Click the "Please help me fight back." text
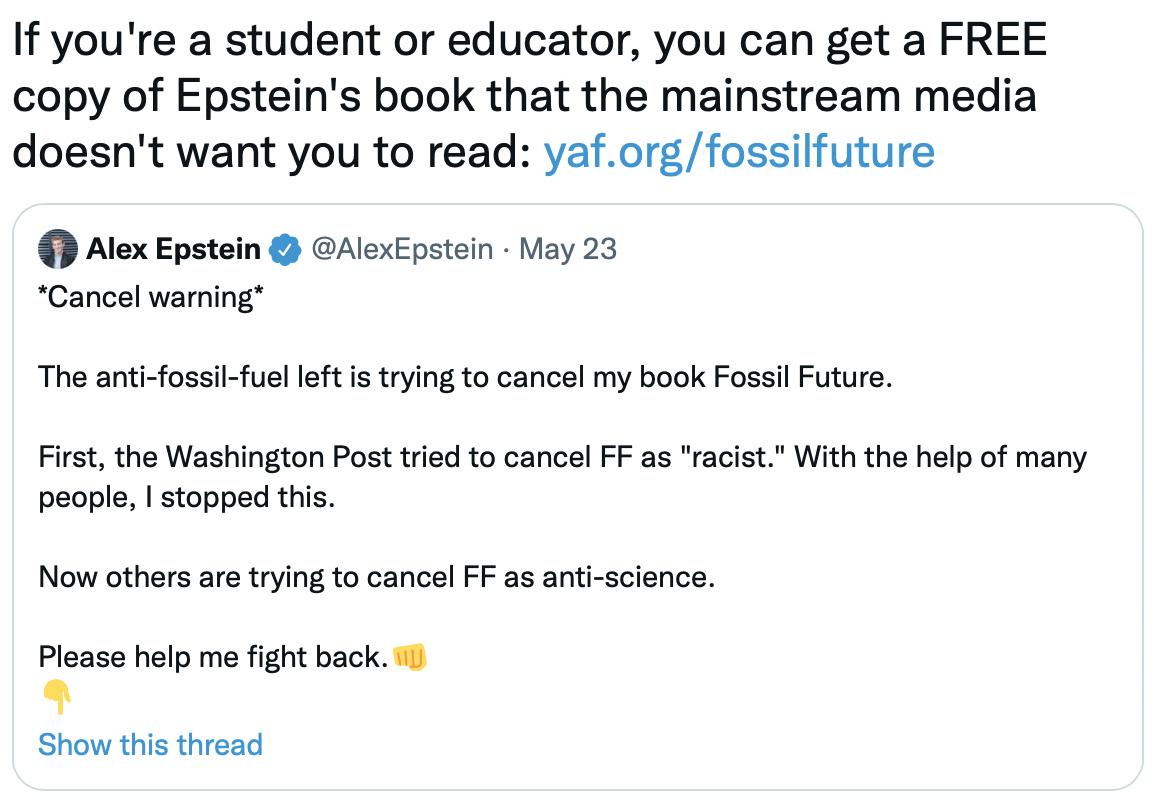1158x801 pixels. click(212, 657)
